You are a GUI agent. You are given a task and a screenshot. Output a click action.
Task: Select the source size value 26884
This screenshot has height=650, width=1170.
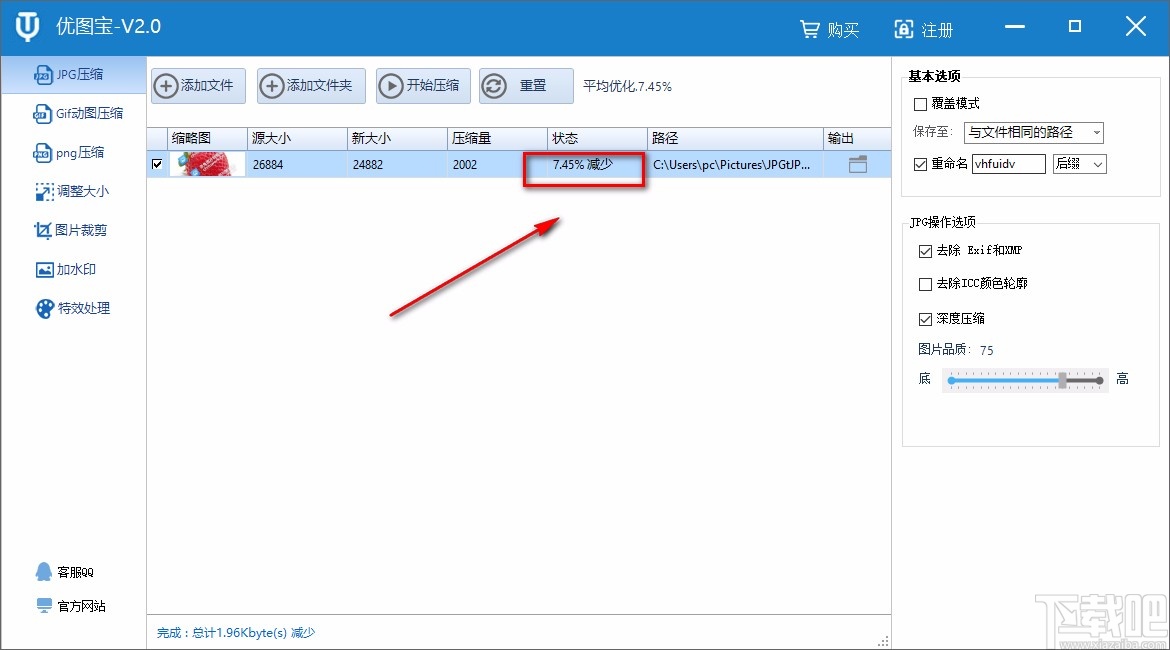[x=268, y=165]
